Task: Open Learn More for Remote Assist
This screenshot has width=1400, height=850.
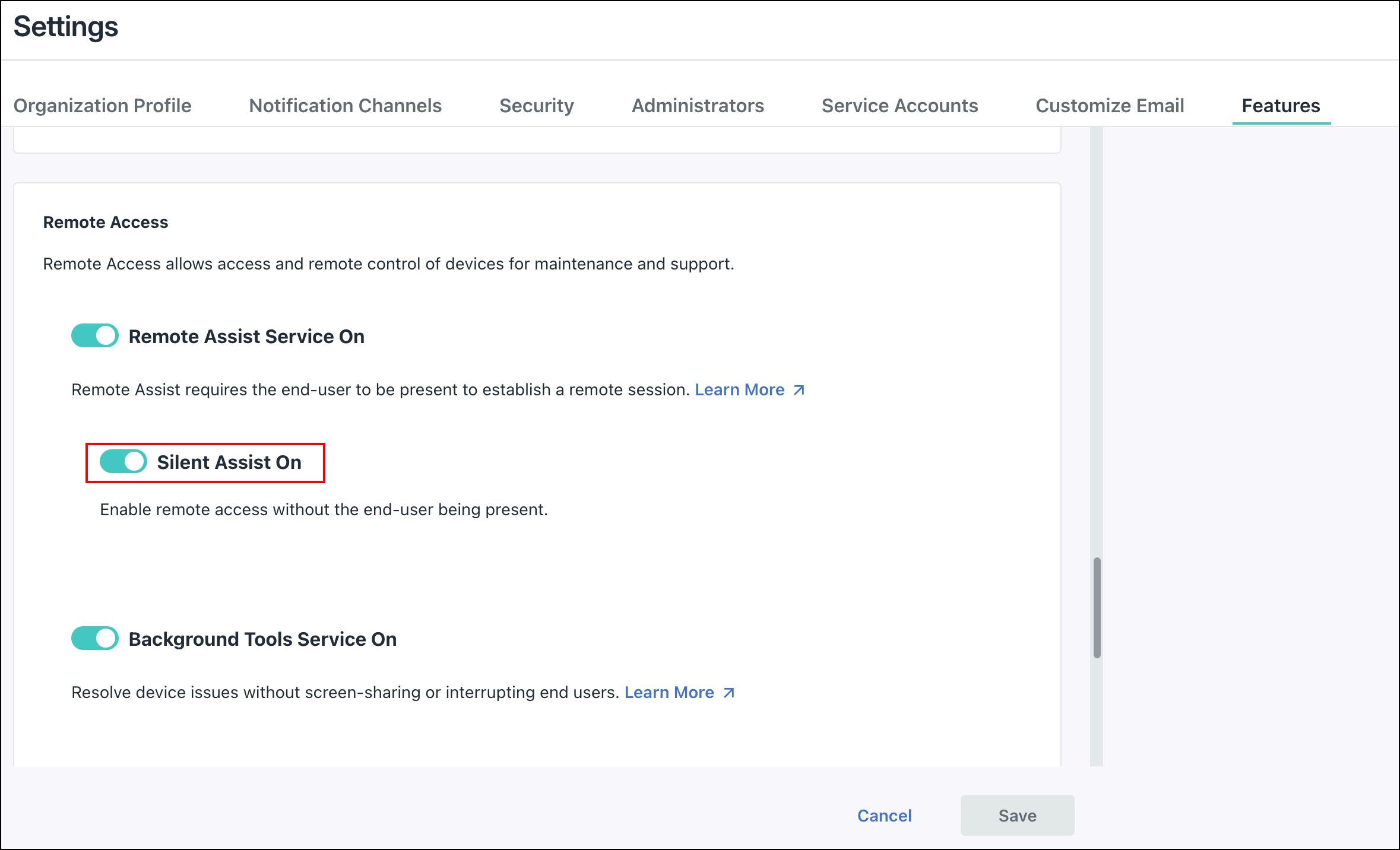Action: click(740, 390)
